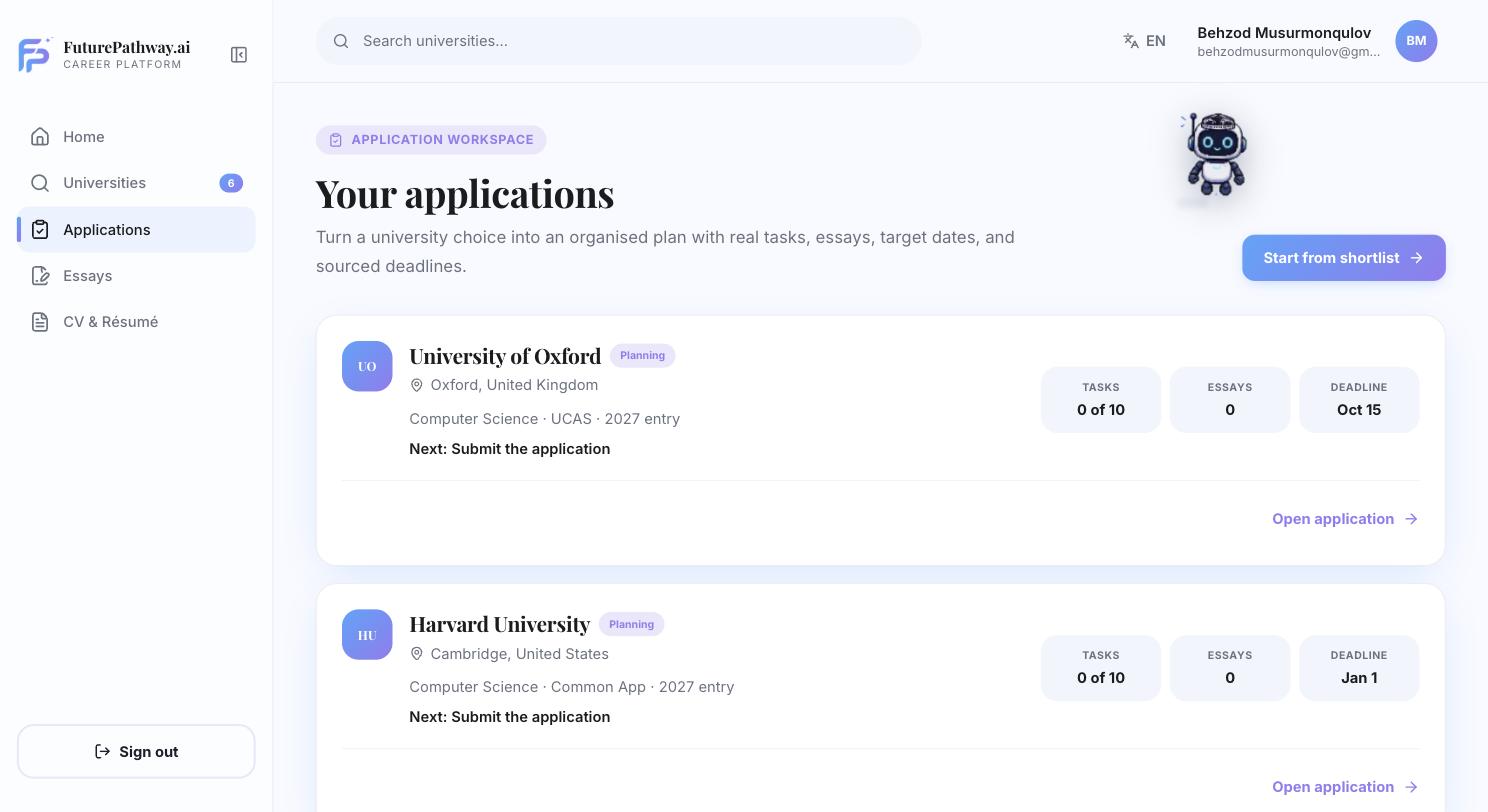The height and width of the screenshot is (812, 1488).
Task: Click the CV & Résumé document icon
Action: pos(40,322)
